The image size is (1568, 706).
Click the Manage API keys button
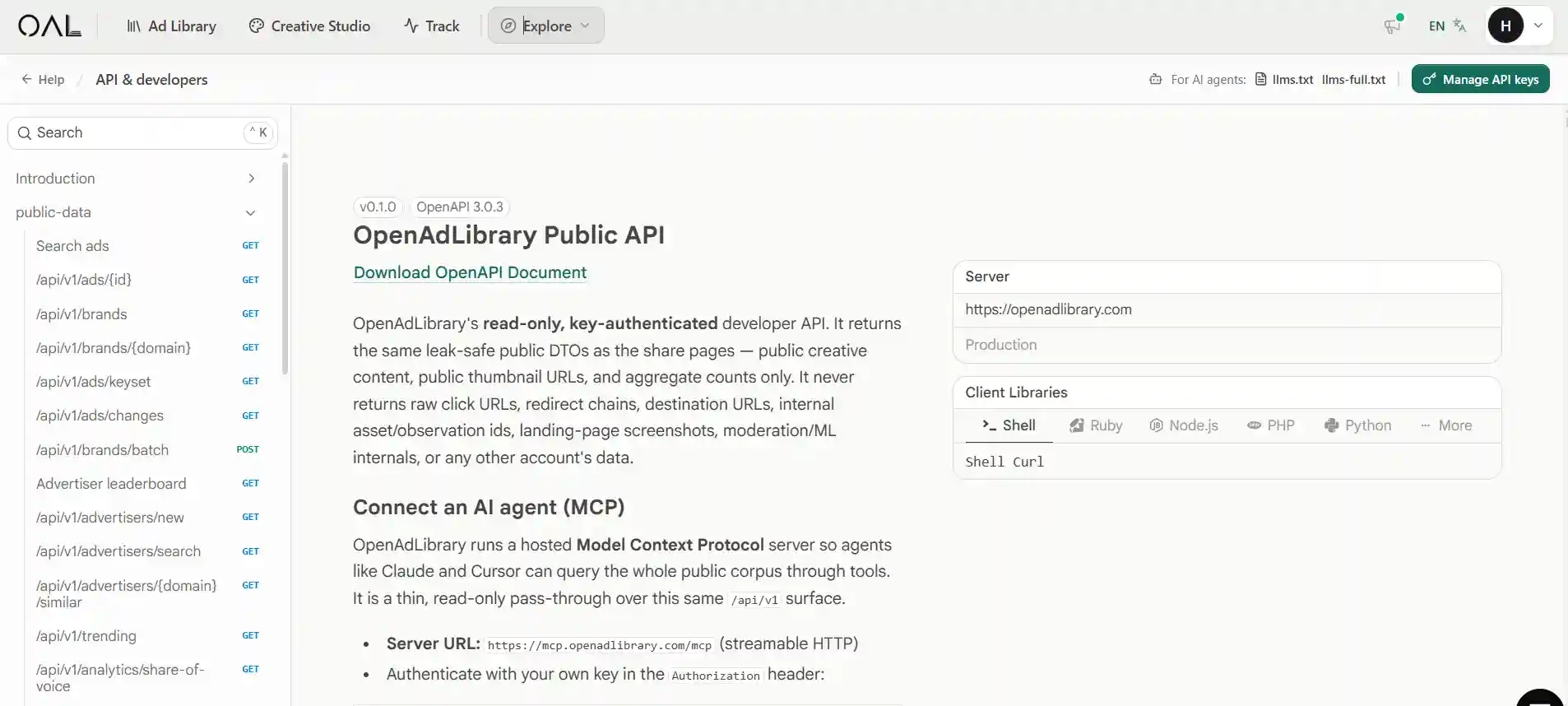[x=1480, y=79]
